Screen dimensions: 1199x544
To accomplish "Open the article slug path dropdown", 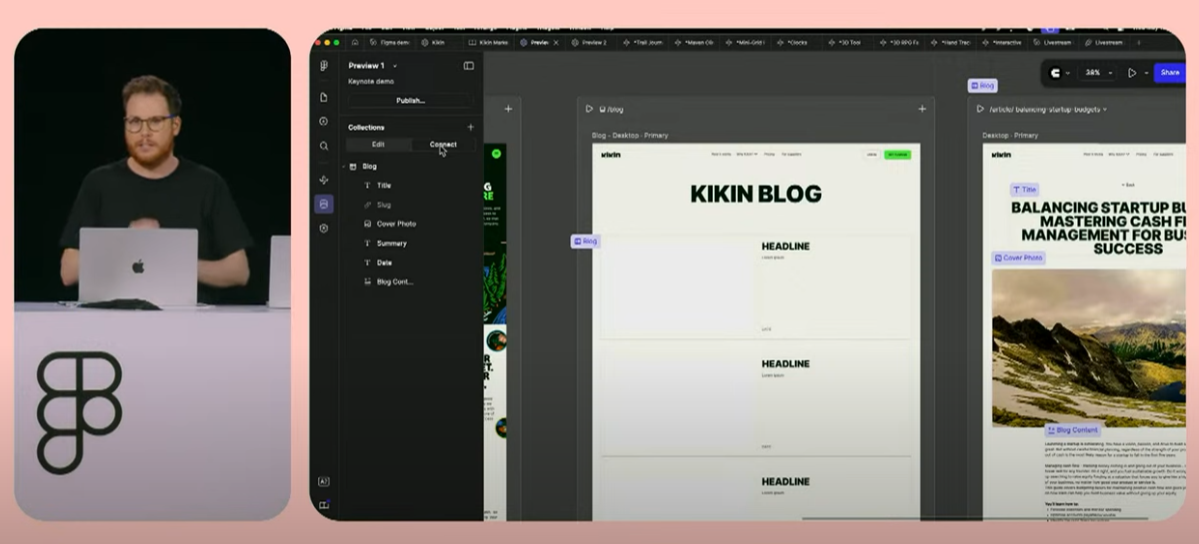I will click(1105, 109).
